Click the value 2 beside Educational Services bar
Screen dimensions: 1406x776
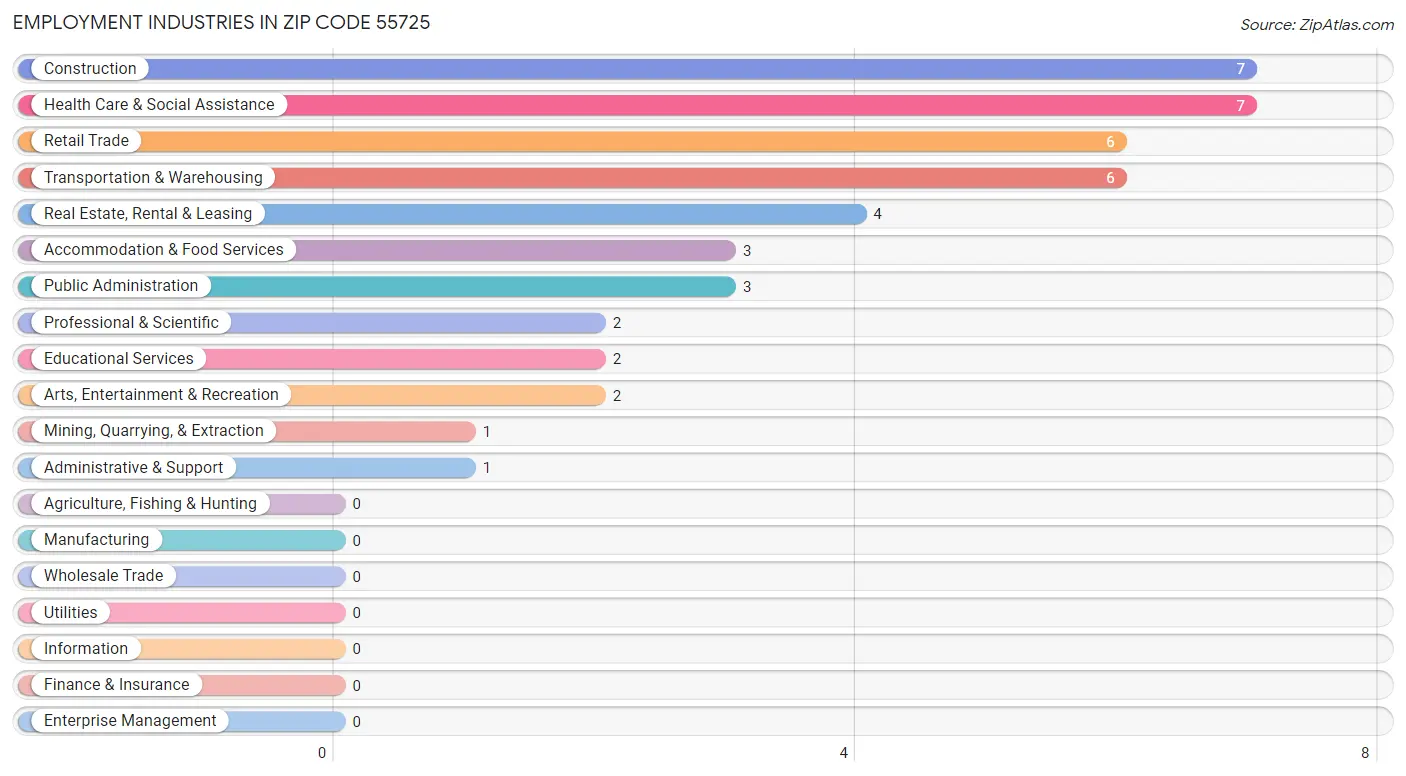click(x=617, y=359)
